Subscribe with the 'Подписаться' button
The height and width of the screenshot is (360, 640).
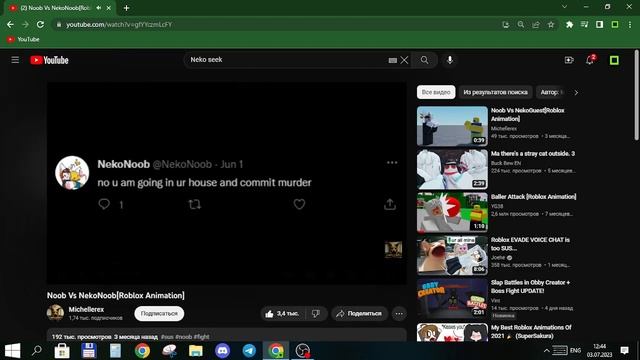pyautogui.click(x=159, y=313)
